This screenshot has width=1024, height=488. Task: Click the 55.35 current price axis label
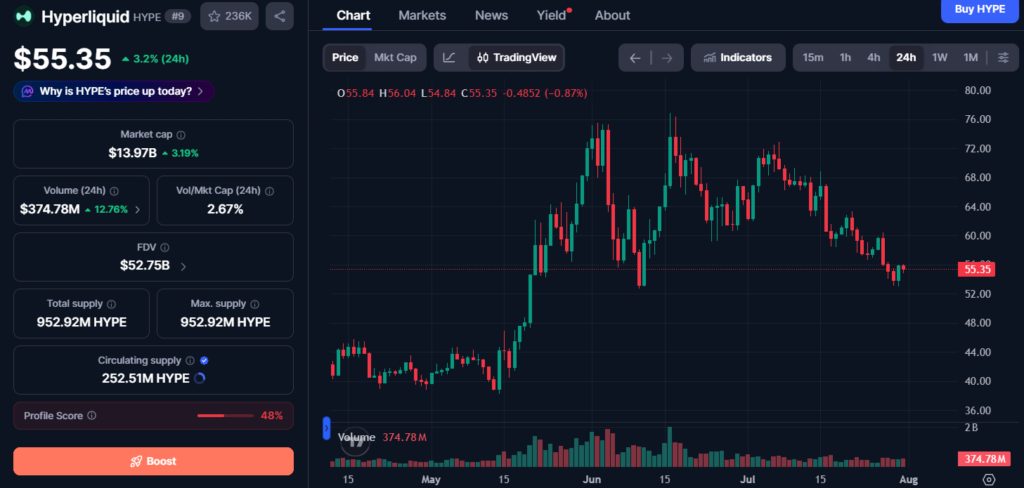pyautogui.click(x=976, y=269)
